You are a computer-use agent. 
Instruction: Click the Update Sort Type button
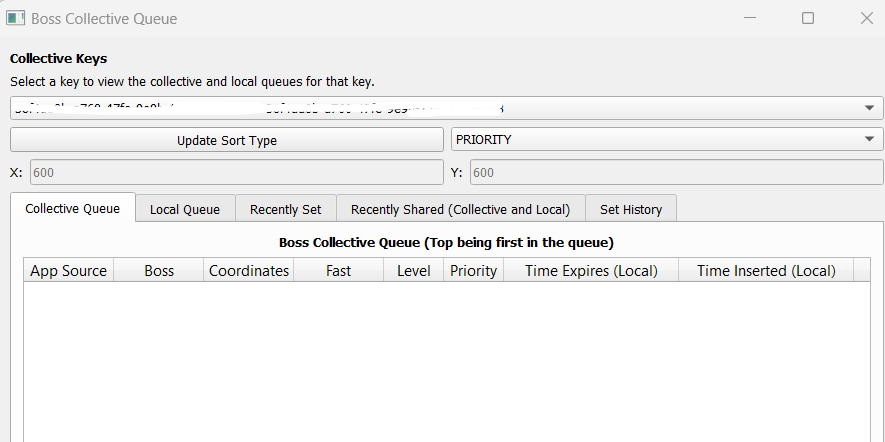(226, 140)
